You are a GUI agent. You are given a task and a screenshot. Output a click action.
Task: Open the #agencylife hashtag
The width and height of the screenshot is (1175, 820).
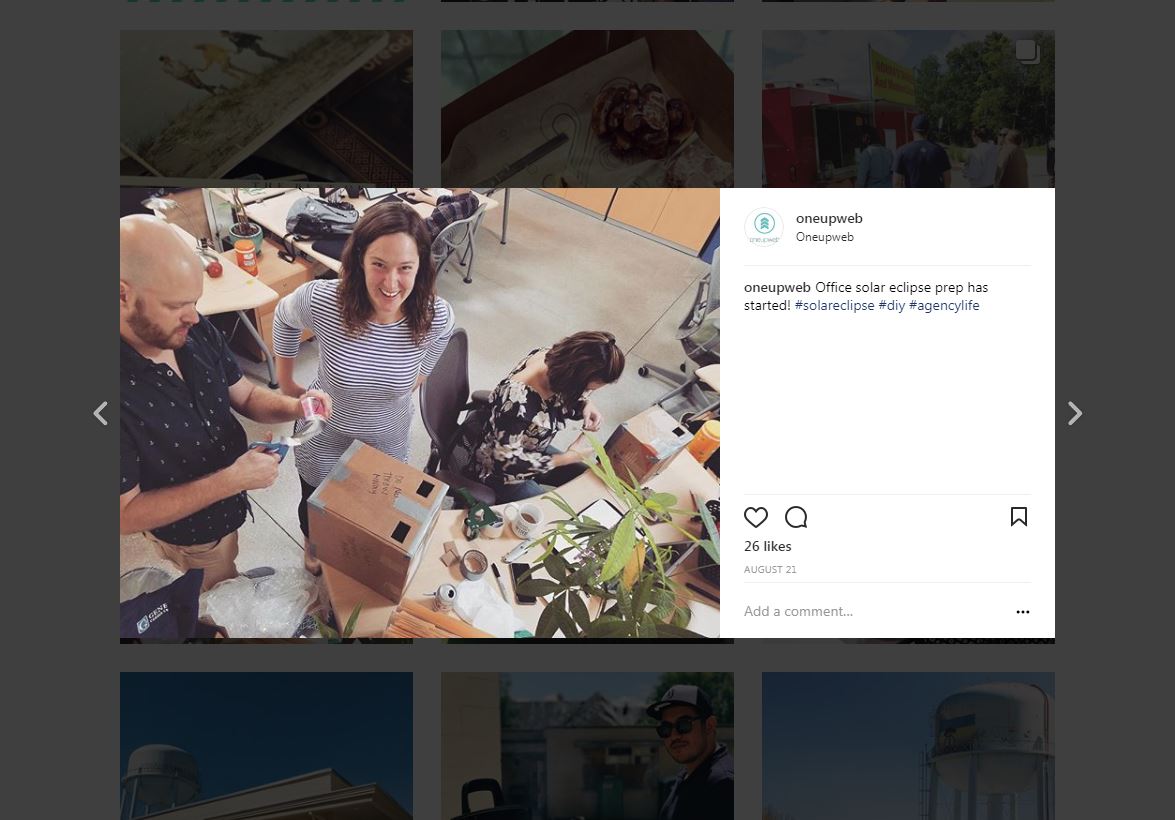point(944,305)
